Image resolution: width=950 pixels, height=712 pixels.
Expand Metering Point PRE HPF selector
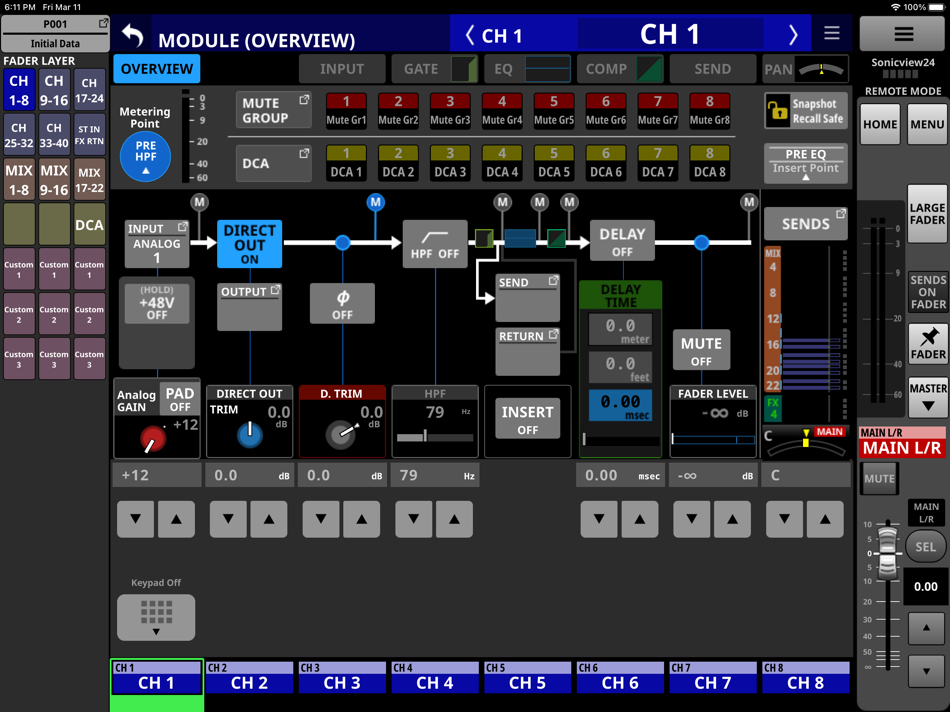[x=145, y=157]
